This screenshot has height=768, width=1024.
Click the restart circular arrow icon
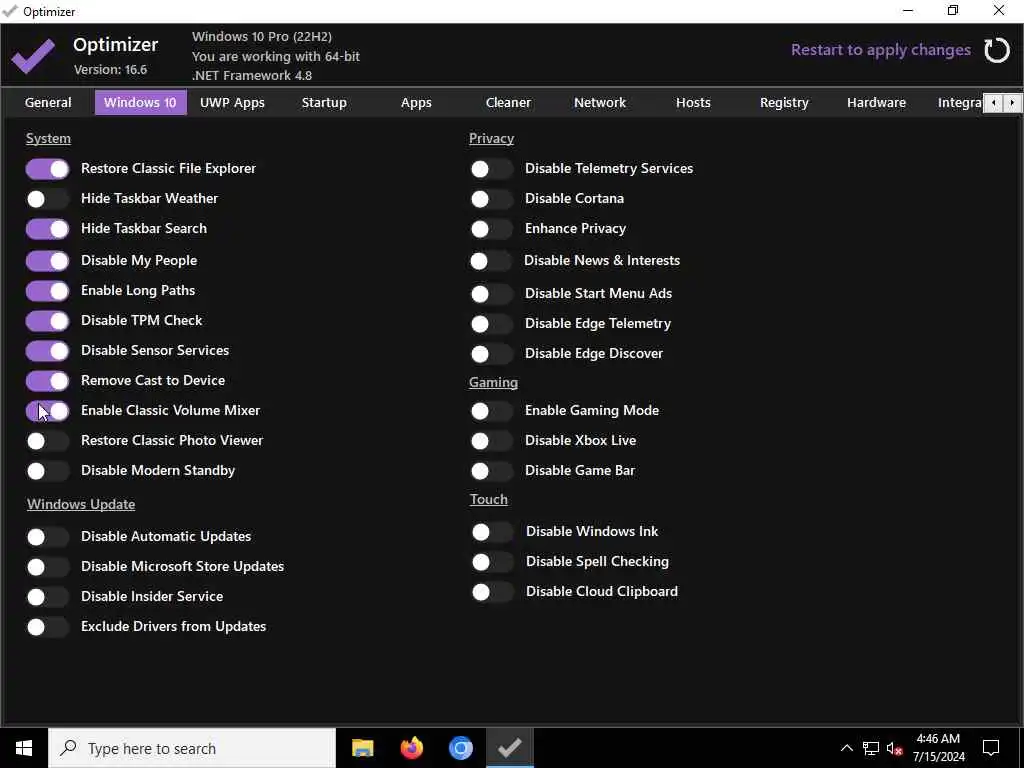997,50
